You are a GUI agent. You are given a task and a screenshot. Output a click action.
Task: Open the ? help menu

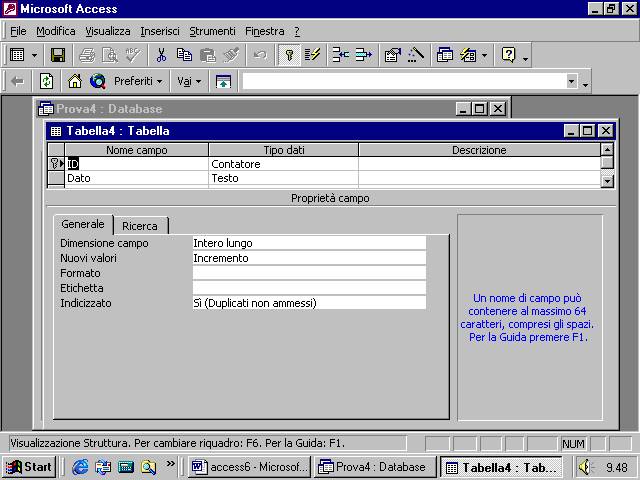click(x=297, y=31)
